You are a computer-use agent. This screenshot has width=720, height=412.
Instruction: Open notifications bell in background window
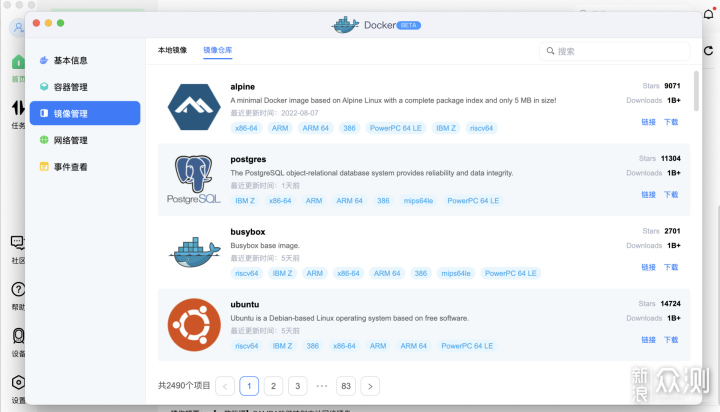(709, 14)
